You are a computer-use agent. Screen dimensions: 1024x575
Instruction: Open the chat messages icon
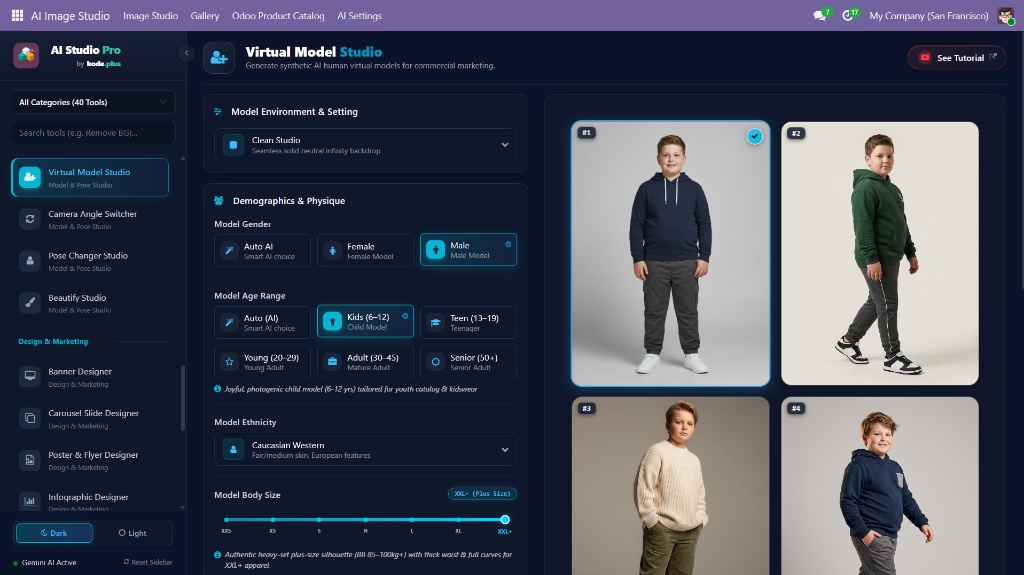(x=820, y=15)
